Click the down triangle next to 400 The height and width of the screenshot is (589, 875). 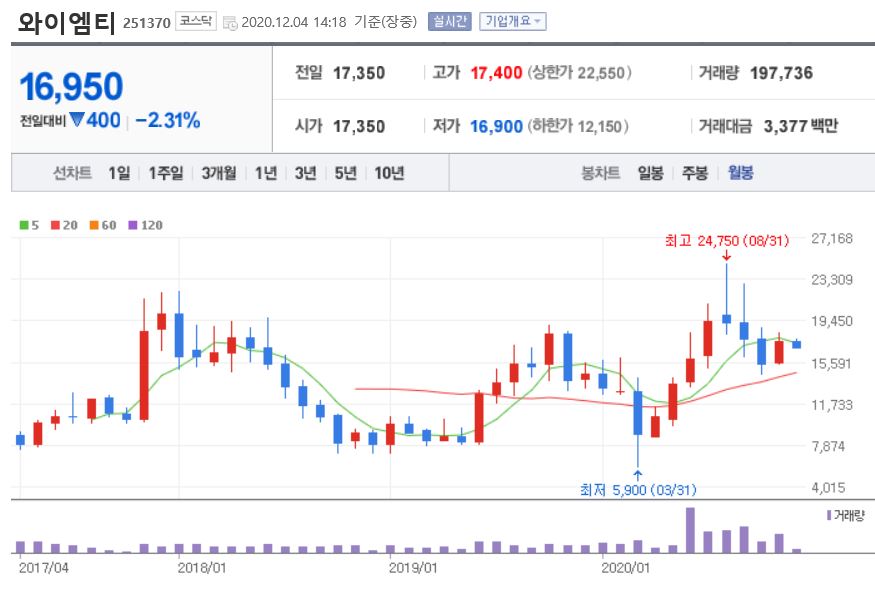click(x=77, y=119)
